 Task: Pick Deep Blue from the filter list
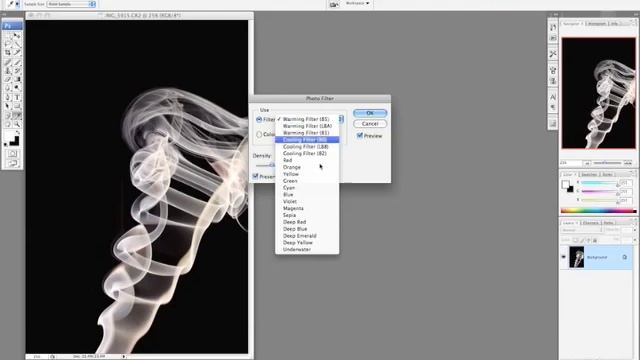point(307,229)
